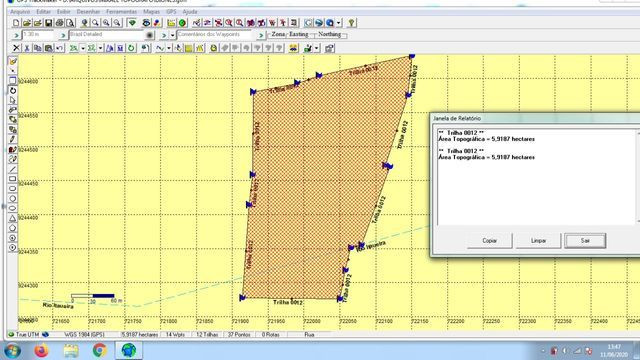Select the straight line tool
Screen dimensions: 640x360
tap(13, 169)
